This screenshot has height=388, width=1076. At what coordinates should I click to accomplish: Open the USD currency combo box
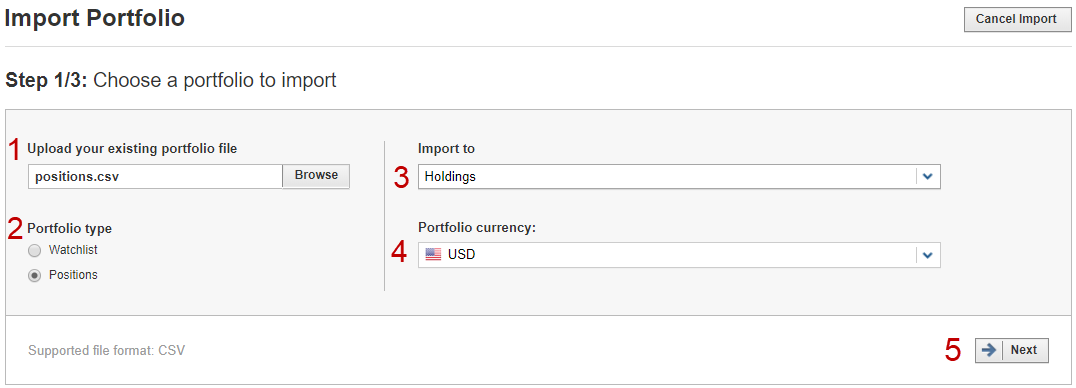(x=679, y=255)
